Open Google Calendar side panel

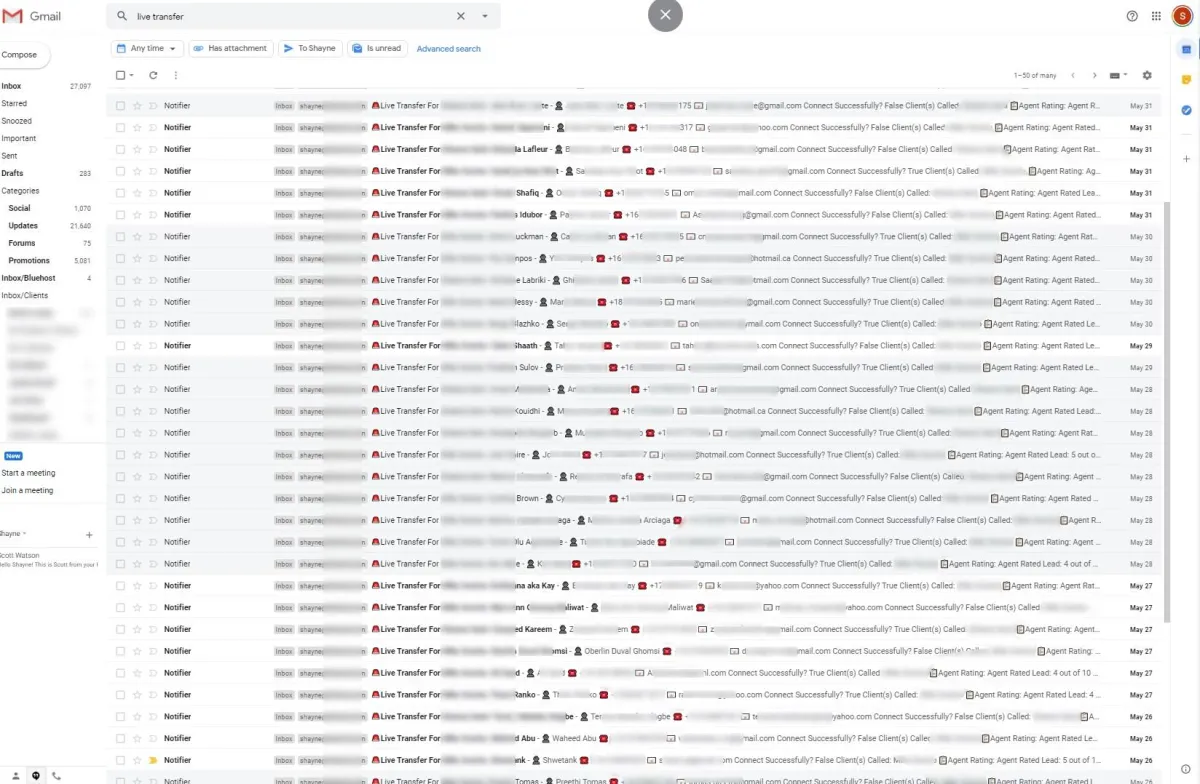click(x=1186, y=48)
